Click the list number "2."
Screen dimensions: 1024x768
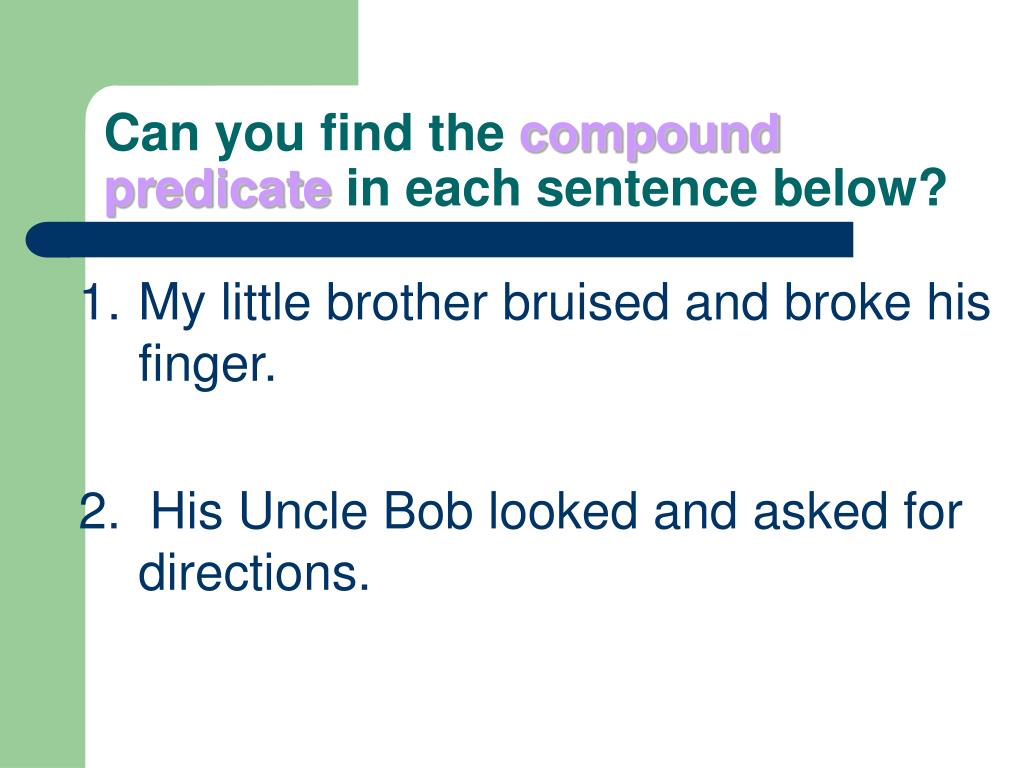tap(99, 511)
